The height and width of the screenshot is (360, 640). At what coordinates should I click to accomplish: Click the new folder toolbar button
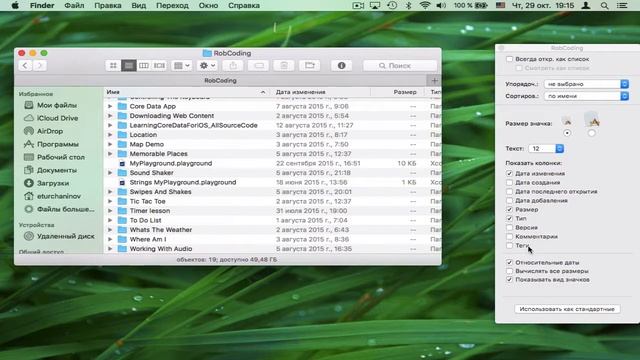(x=309, y=65)
